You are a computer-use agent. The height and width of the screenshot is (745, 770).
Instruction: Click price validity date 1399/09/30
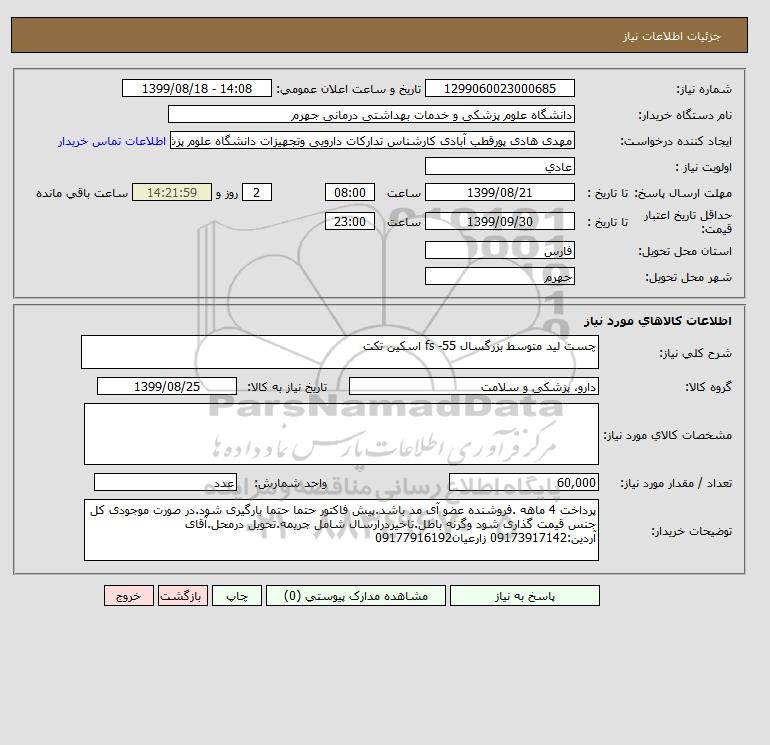[x=499, y=221]
